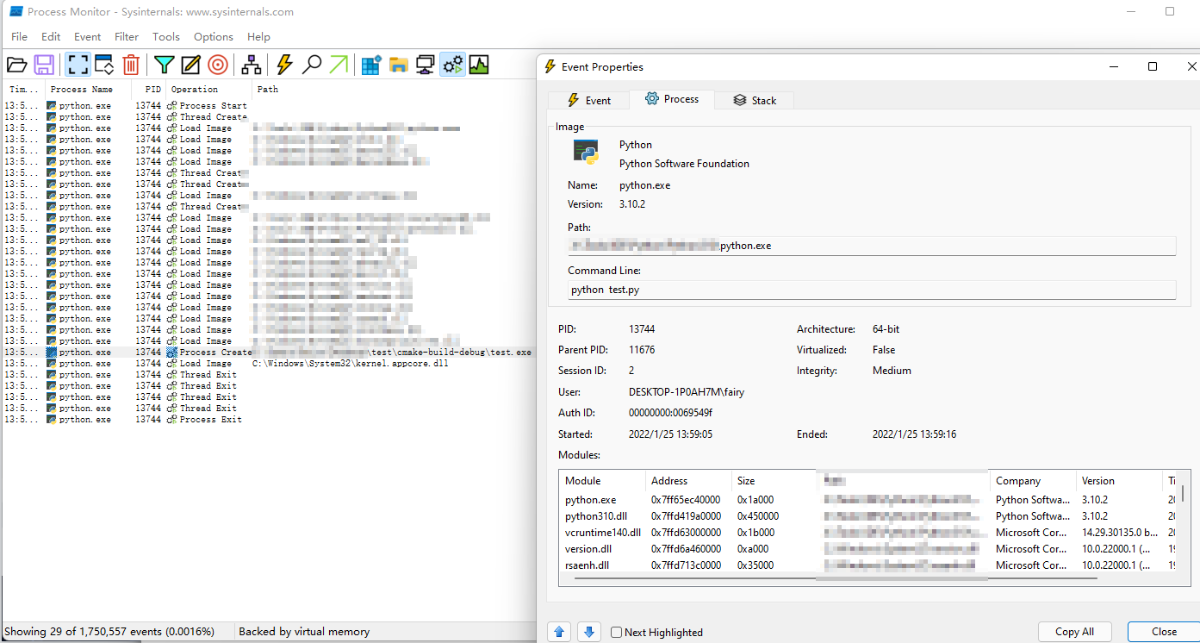Click the Company column header in Modules list
This screenshot has height=643, width=1200.
click(1033, 481)
